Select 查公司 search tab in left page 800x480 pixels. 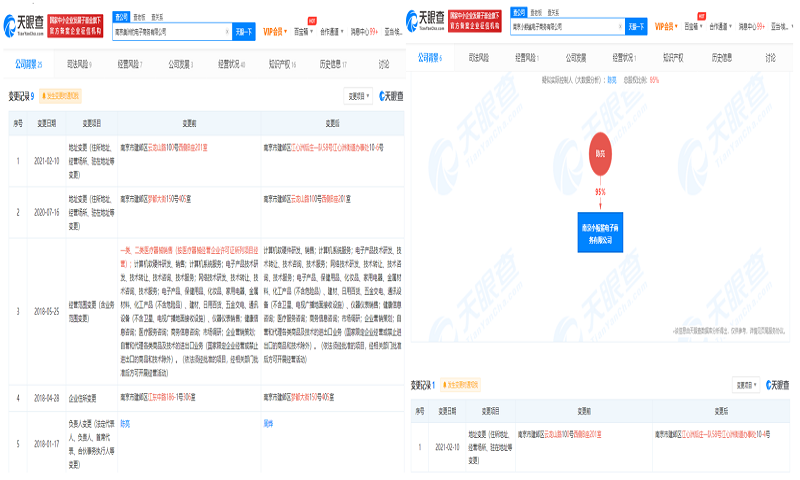121,17
